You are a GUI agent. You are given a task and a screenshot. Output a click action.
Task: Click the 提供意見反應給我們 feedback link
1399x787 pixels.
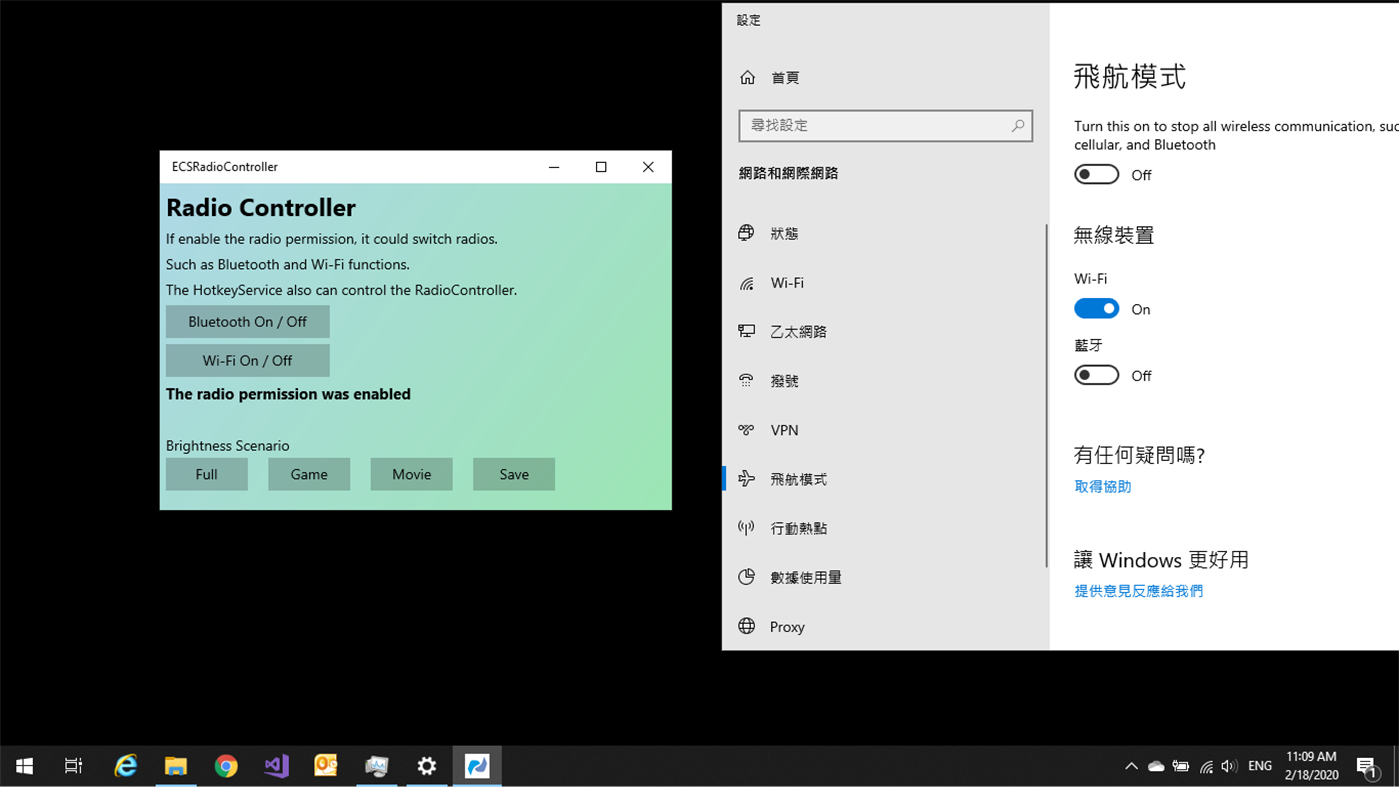point(1138,590)
